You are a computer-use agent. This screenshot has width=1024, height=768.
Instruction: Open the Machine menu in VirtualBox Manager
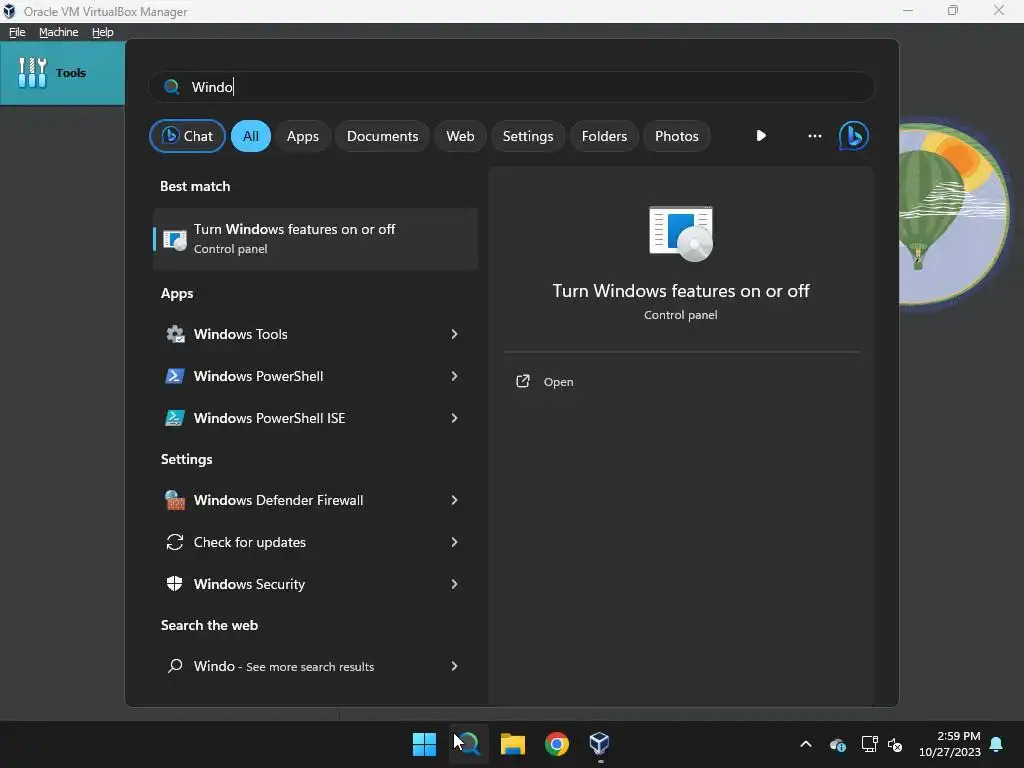click(59, 32)
